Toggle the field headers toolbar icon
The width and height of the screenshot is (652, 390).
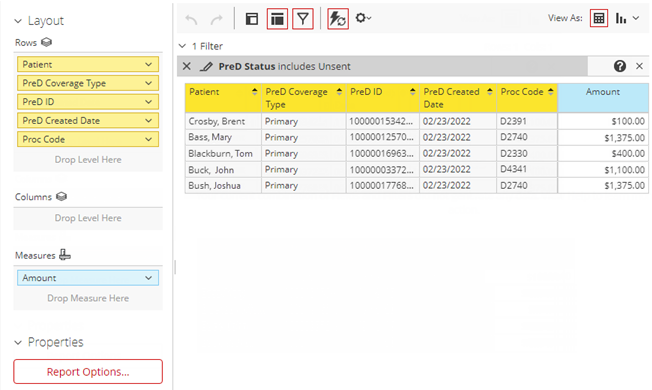277,19
